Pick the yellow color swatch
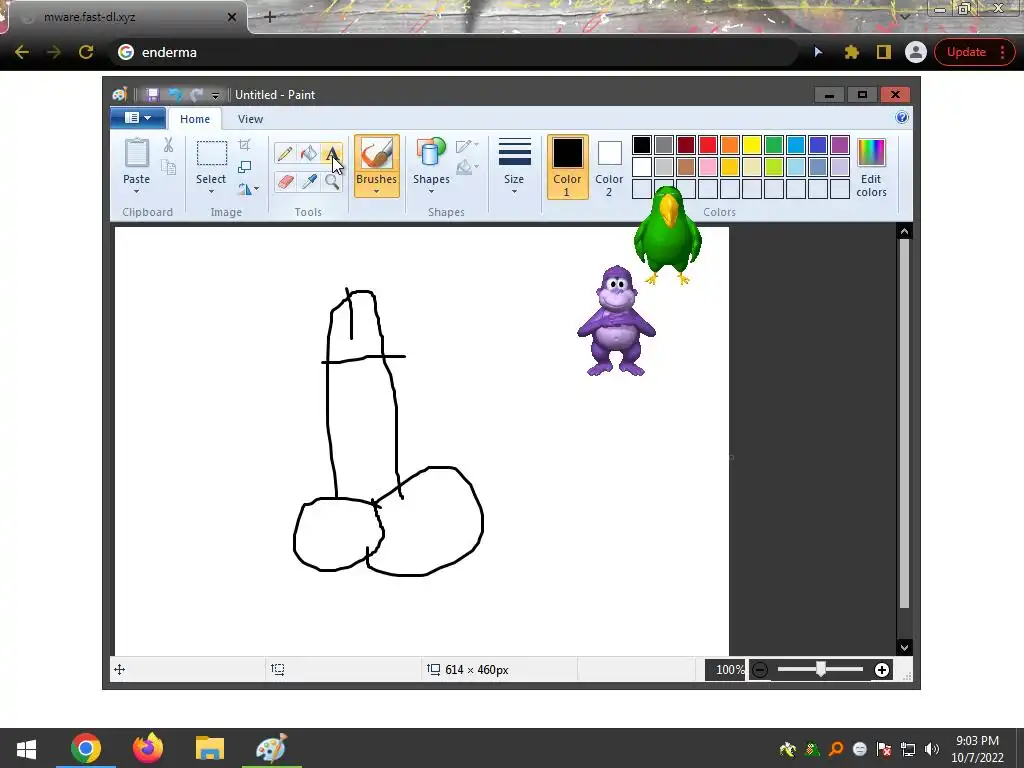This screenshot has width=1024, height=768. [752, 145]
